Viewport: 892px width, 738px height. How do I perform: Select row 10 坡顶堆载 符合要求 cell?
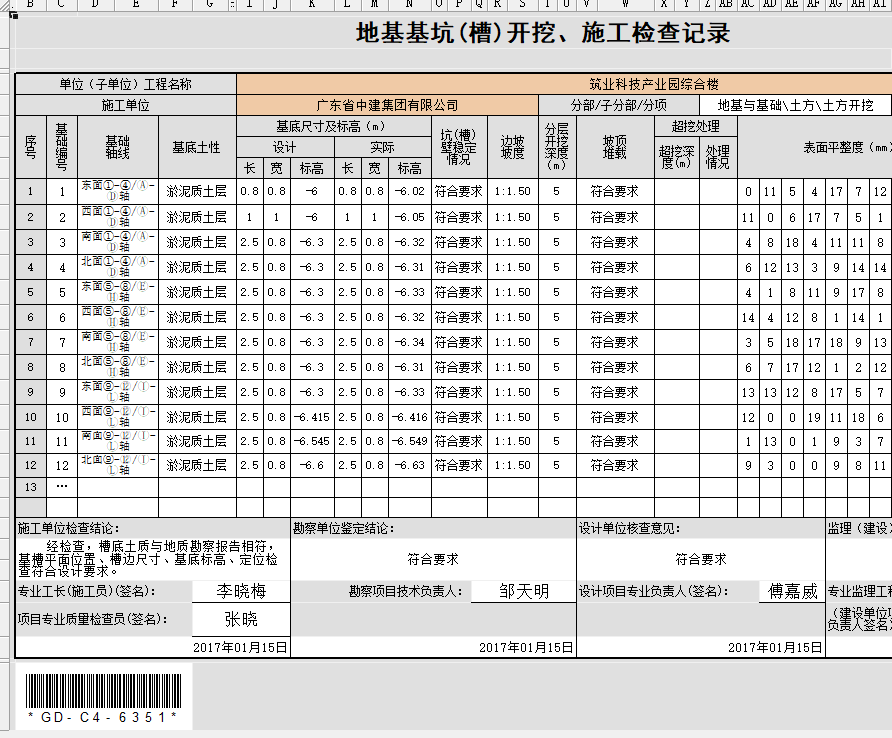tap(615, 417)
